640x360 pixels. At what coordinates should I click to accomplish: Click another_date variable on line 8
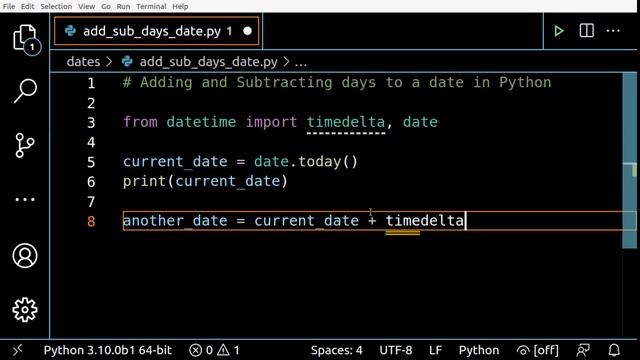point(175,221)
